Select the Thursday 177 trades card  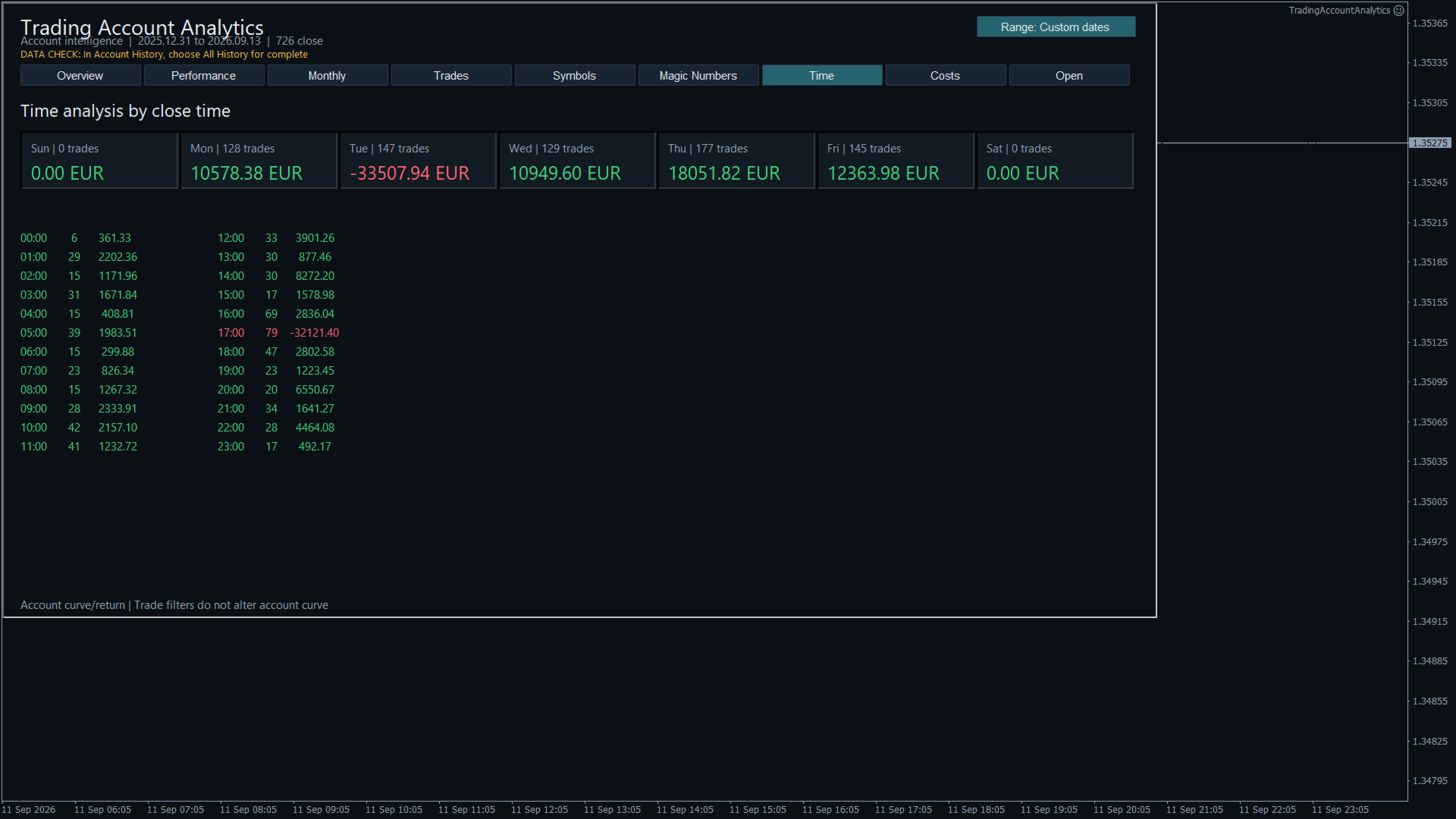(737, 161)
